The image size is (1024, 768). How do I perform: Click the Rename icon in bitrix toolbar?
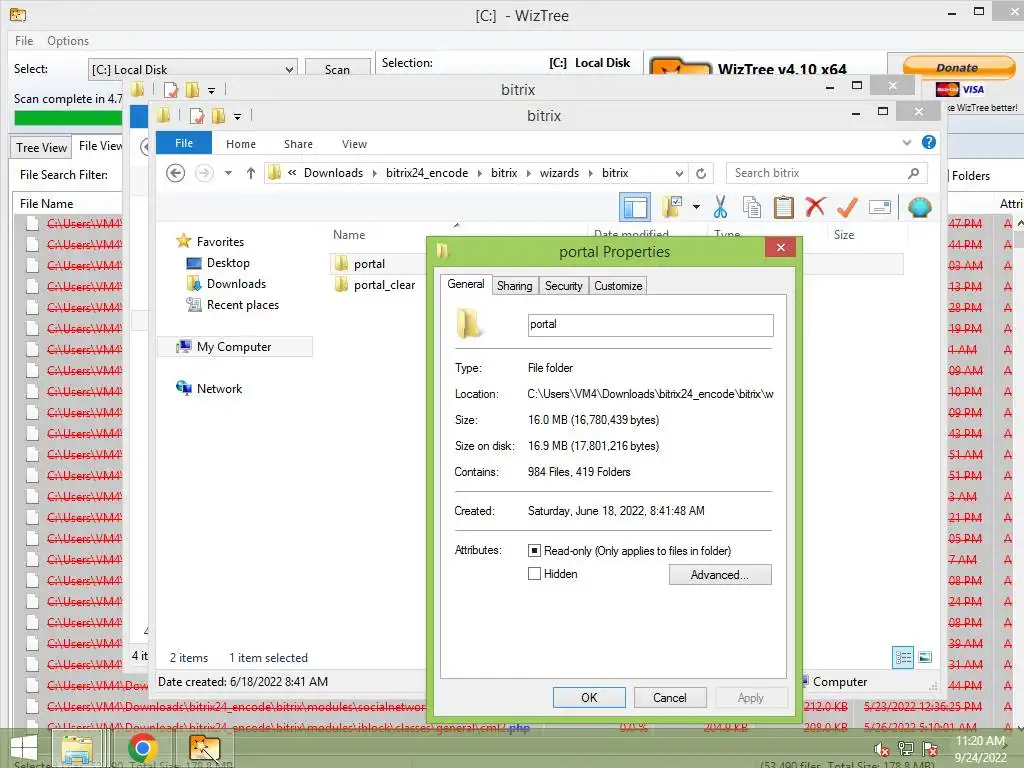click(x=880, y=208)
